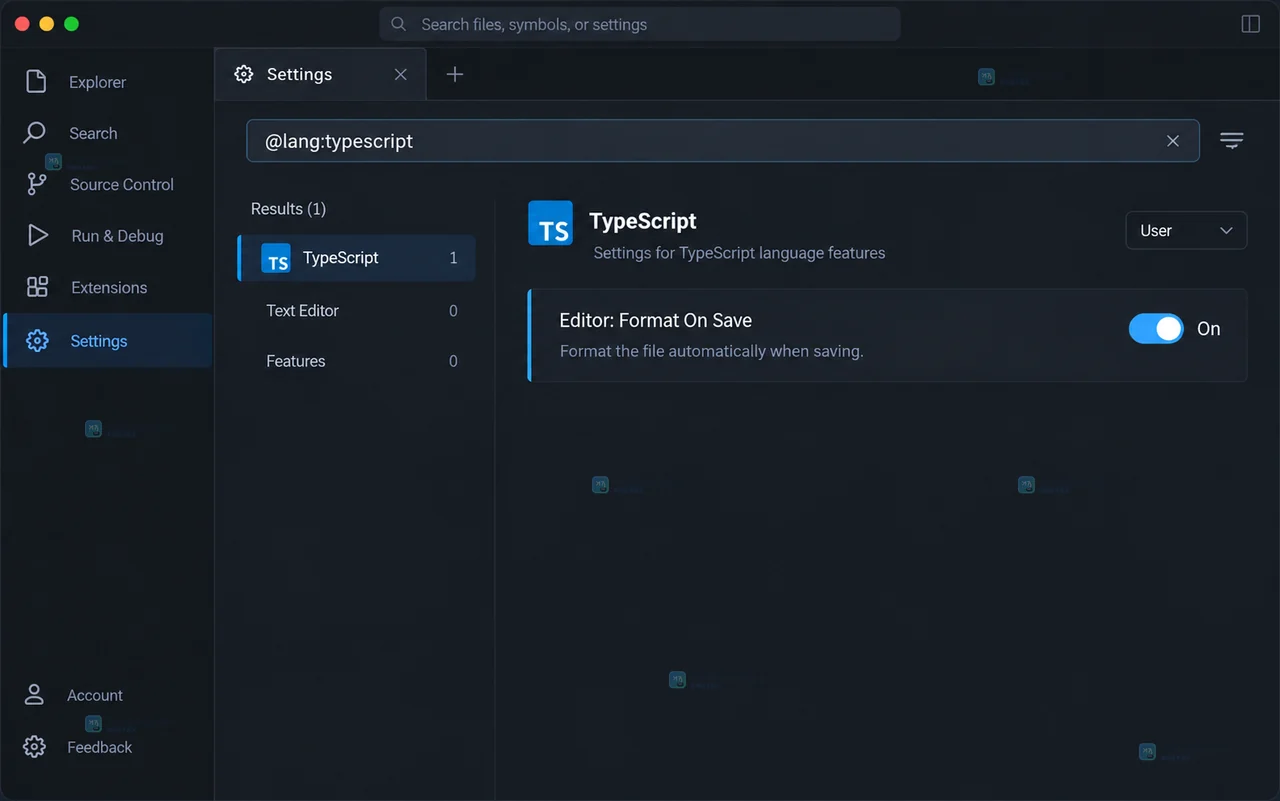Screen dimensions: 1280x801
Task: Click the Account label in sidebar
Action: click(95, 695)
